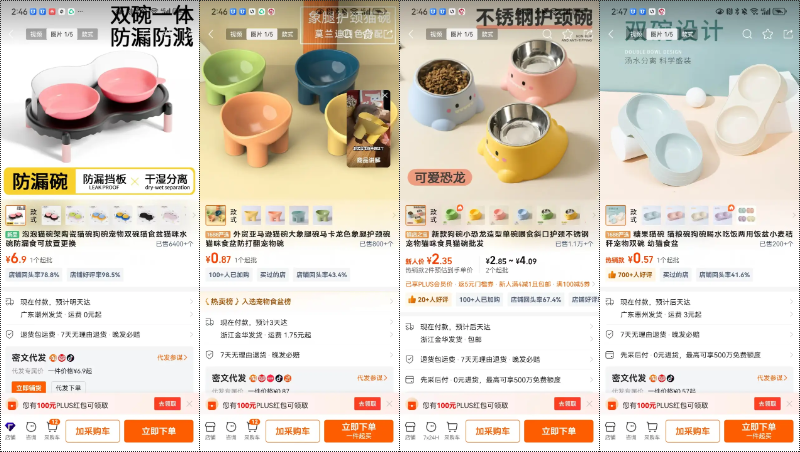Expand the 热卖榜 入选宠物食盆榜 row
This screenshot has width=800, height=452.
pyautogui.click(x=299, y=302)
